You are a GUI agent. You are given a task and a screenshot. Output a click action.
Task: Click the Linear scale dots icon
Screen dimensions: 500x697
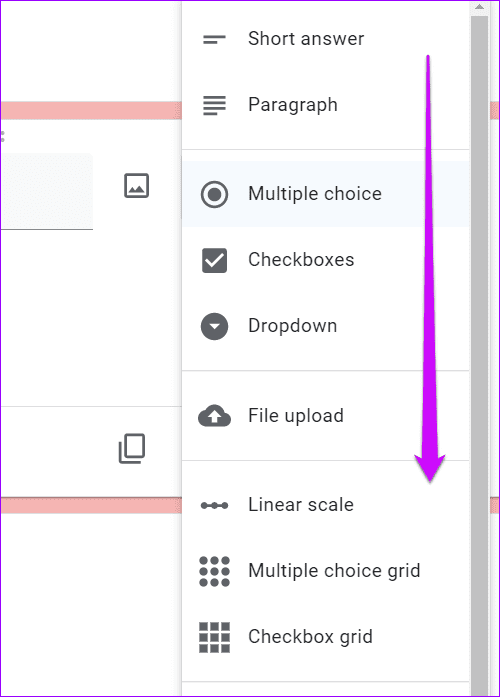[x=214, y=505]
